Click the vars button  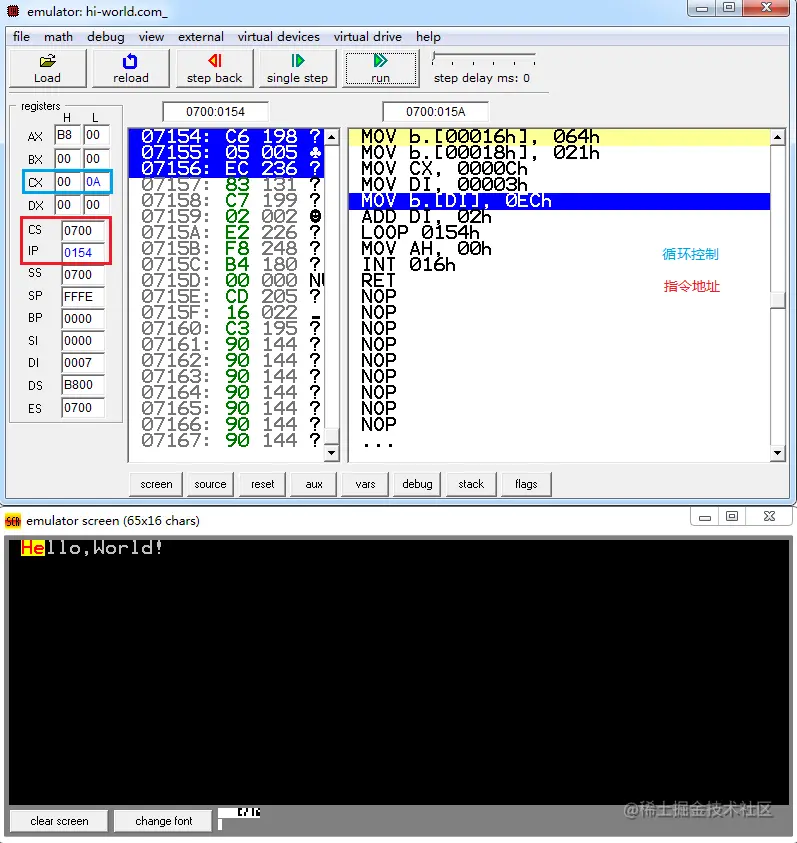point(365,484)
